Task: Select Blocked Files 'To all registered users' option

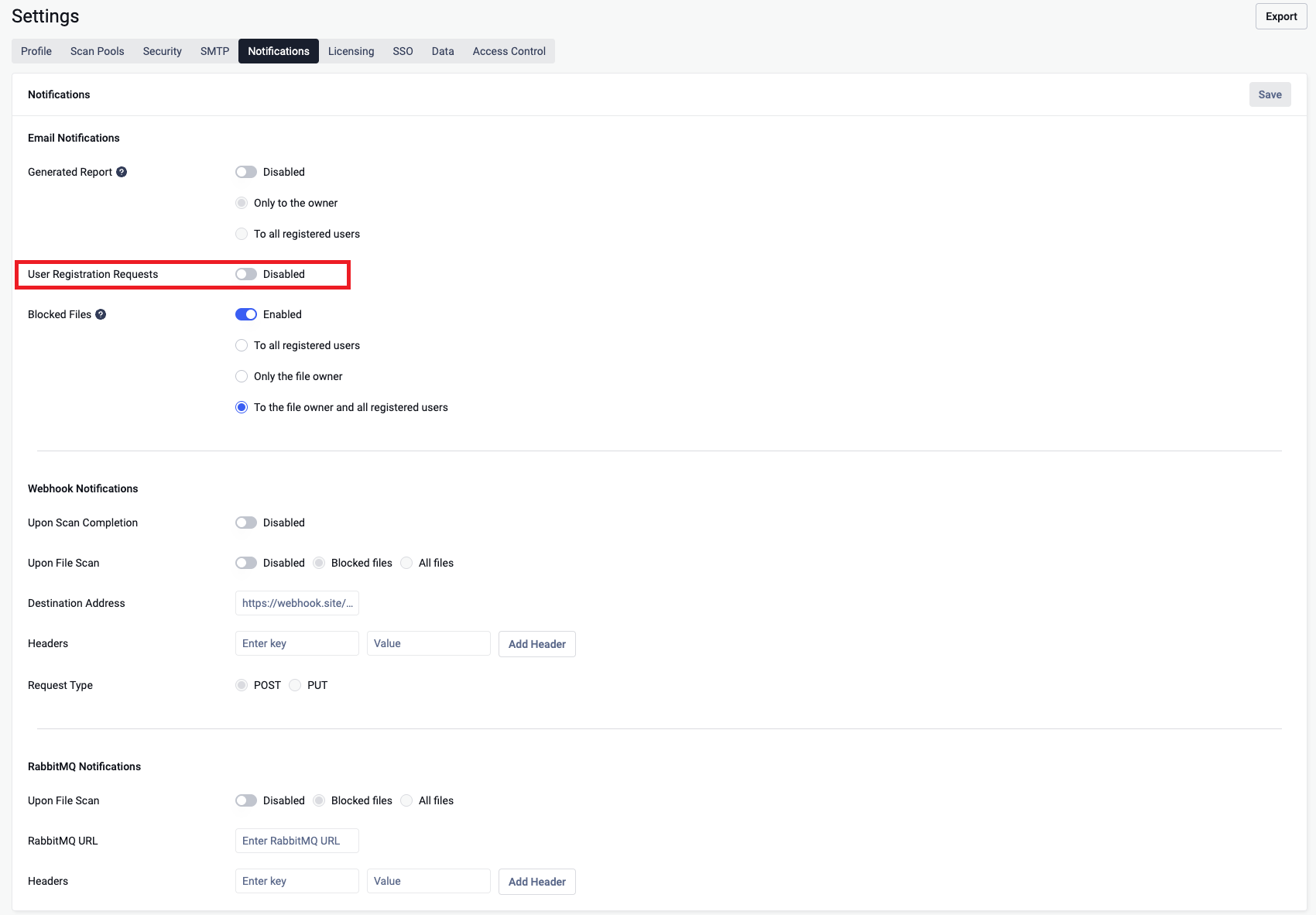Action: [x=242, y=345]
